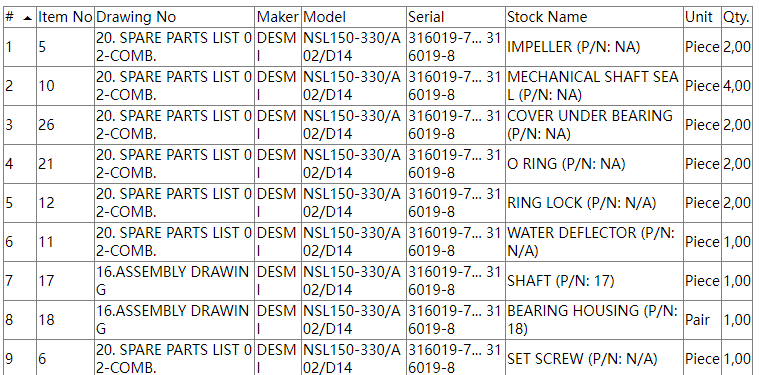Image resolution: width=759 pixels, height=375 pixels.
Task: Select the WATER DEFLECTOR stock name cell
Action: coord(594,242)
